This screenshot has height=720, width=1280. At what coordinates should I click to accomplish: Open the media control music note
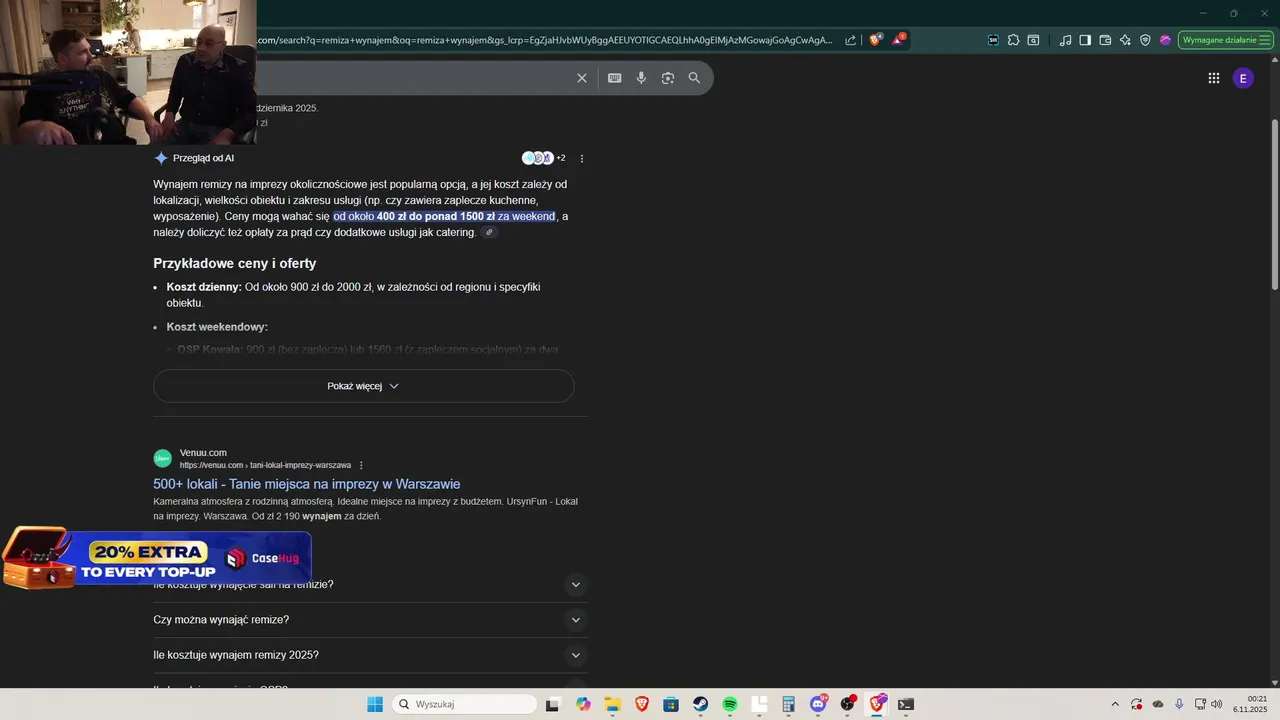click(1065, 40)
